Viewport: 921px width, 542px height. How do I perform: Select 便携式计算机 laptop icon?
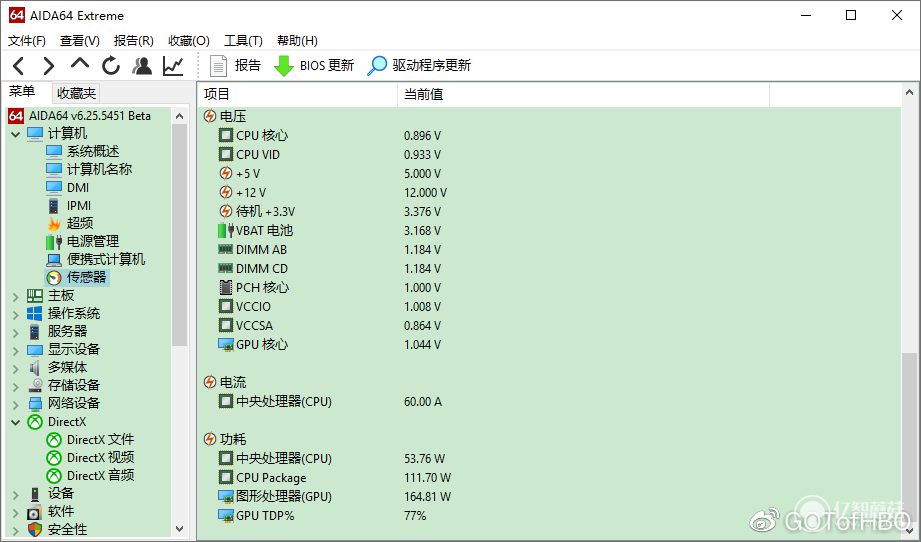[54, 260]
